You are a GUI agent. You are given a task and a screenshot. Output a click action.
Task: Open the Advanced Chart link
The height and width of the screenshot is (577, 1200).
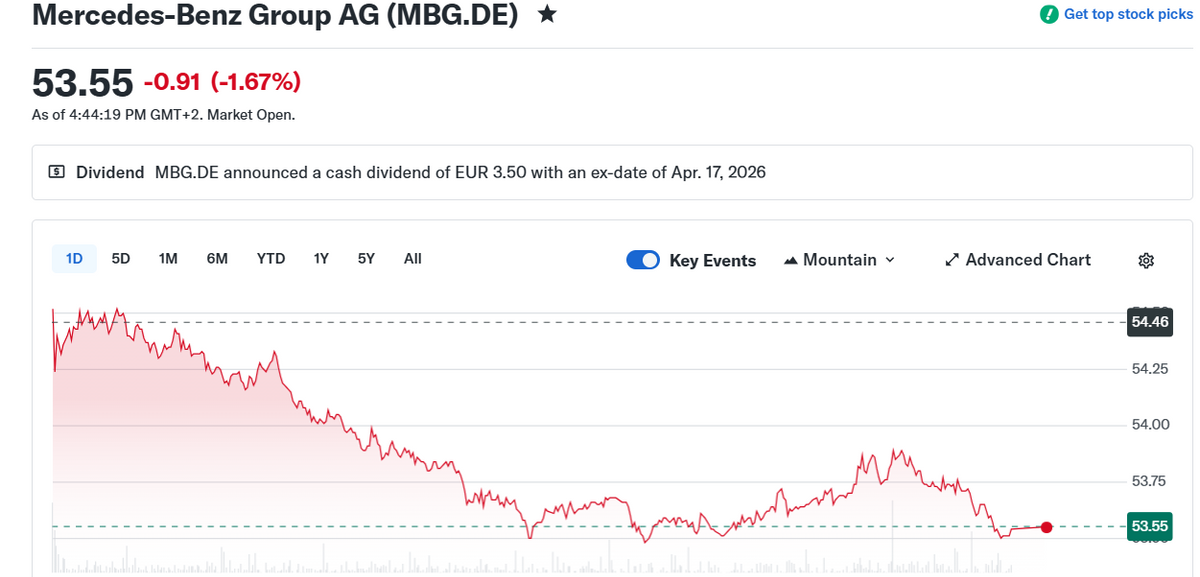coord(1028,260)
